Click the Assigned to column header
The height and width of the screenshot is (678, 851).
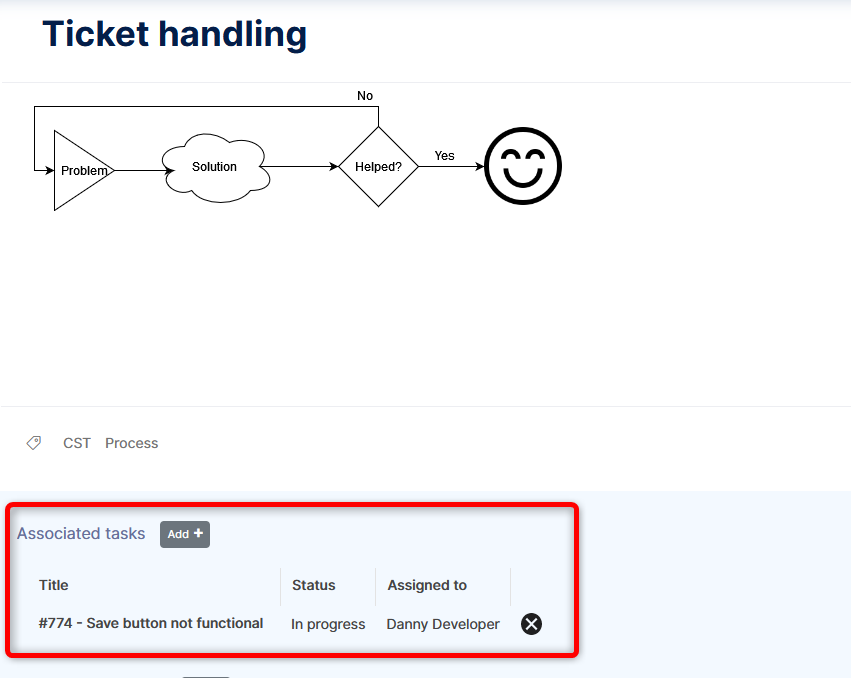click(x=427, y=585)
